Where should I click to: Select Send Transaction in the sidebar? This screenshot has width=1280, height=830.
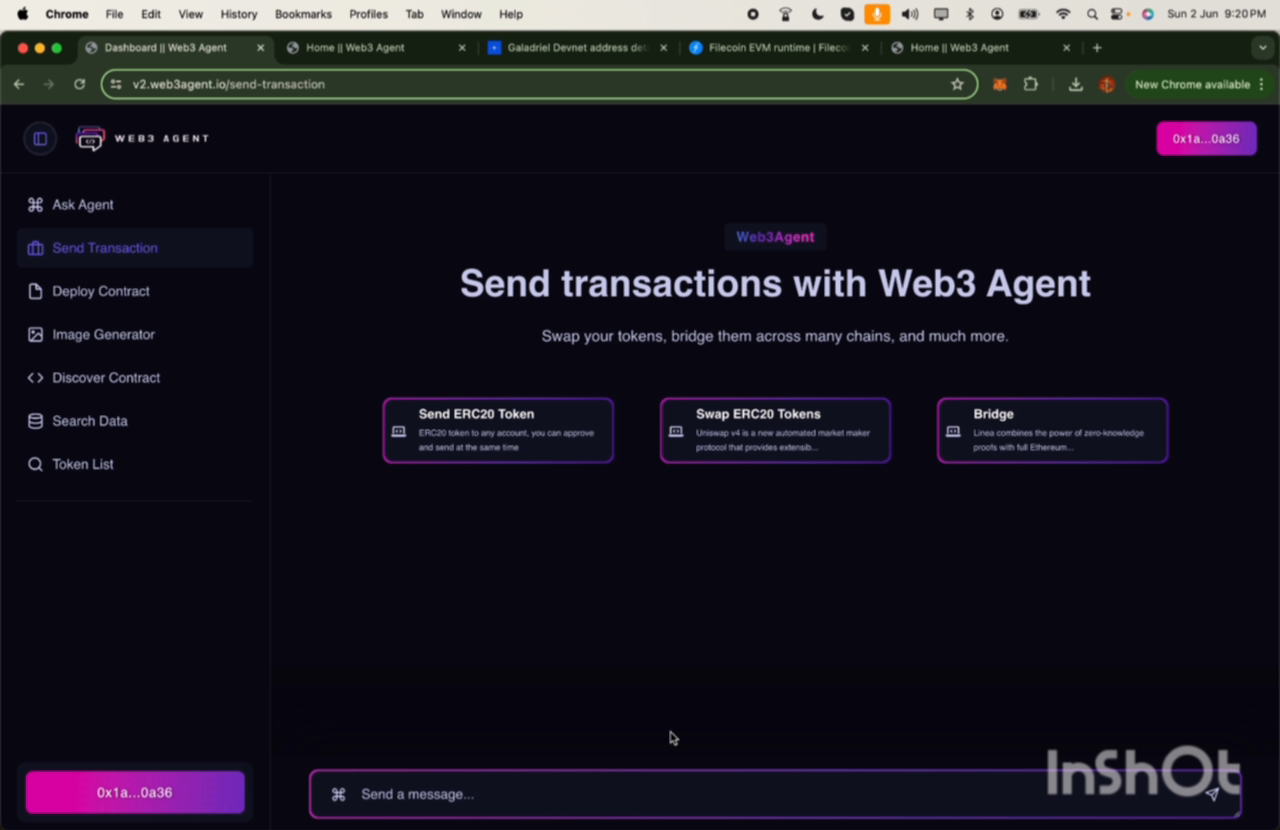click(135, 248)
